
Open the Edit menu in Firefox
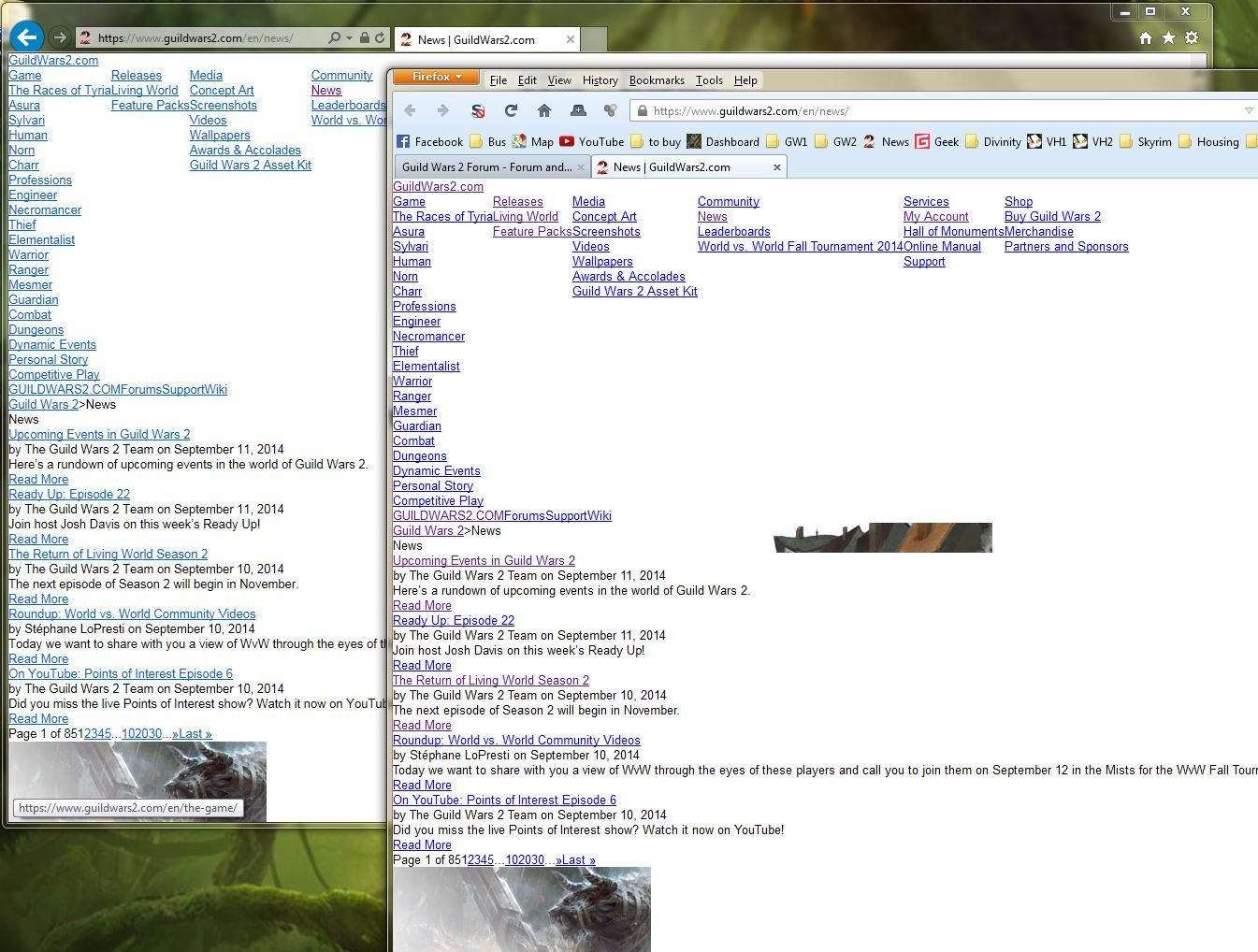tap(528, 80)
